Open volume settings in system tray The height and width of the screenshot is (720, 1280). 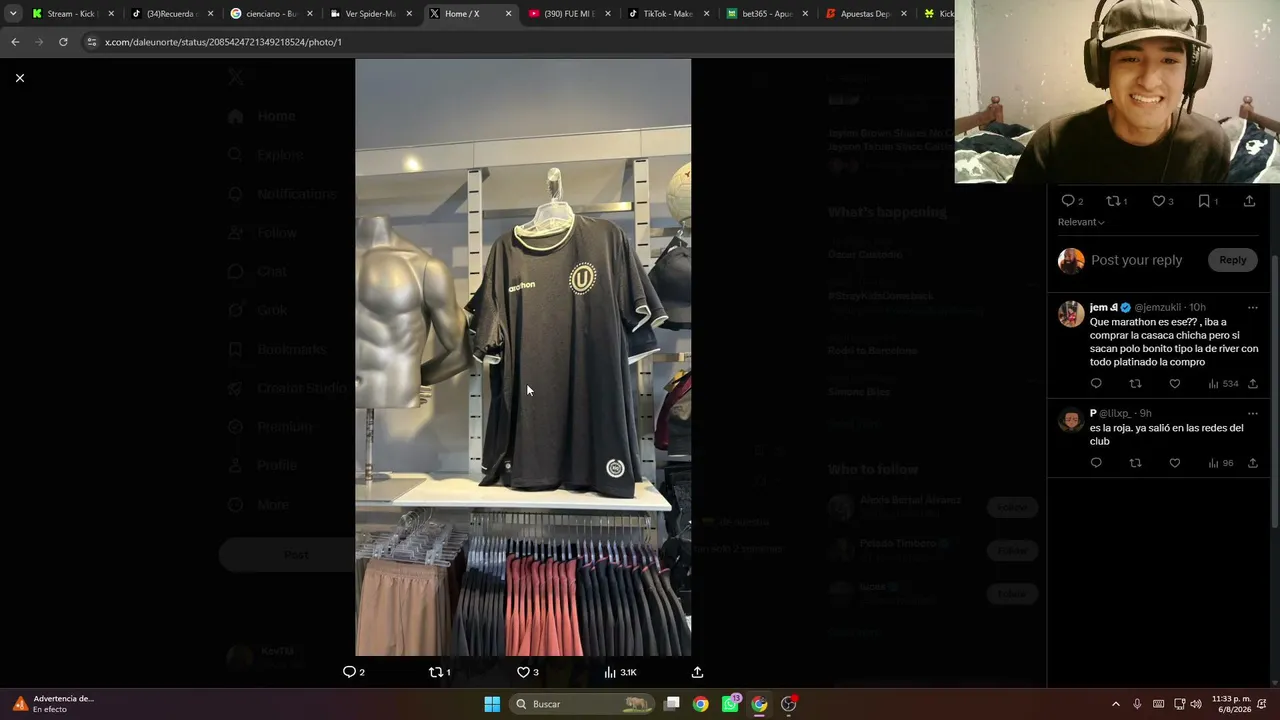pyautogui.click(x=1196, y=704)
